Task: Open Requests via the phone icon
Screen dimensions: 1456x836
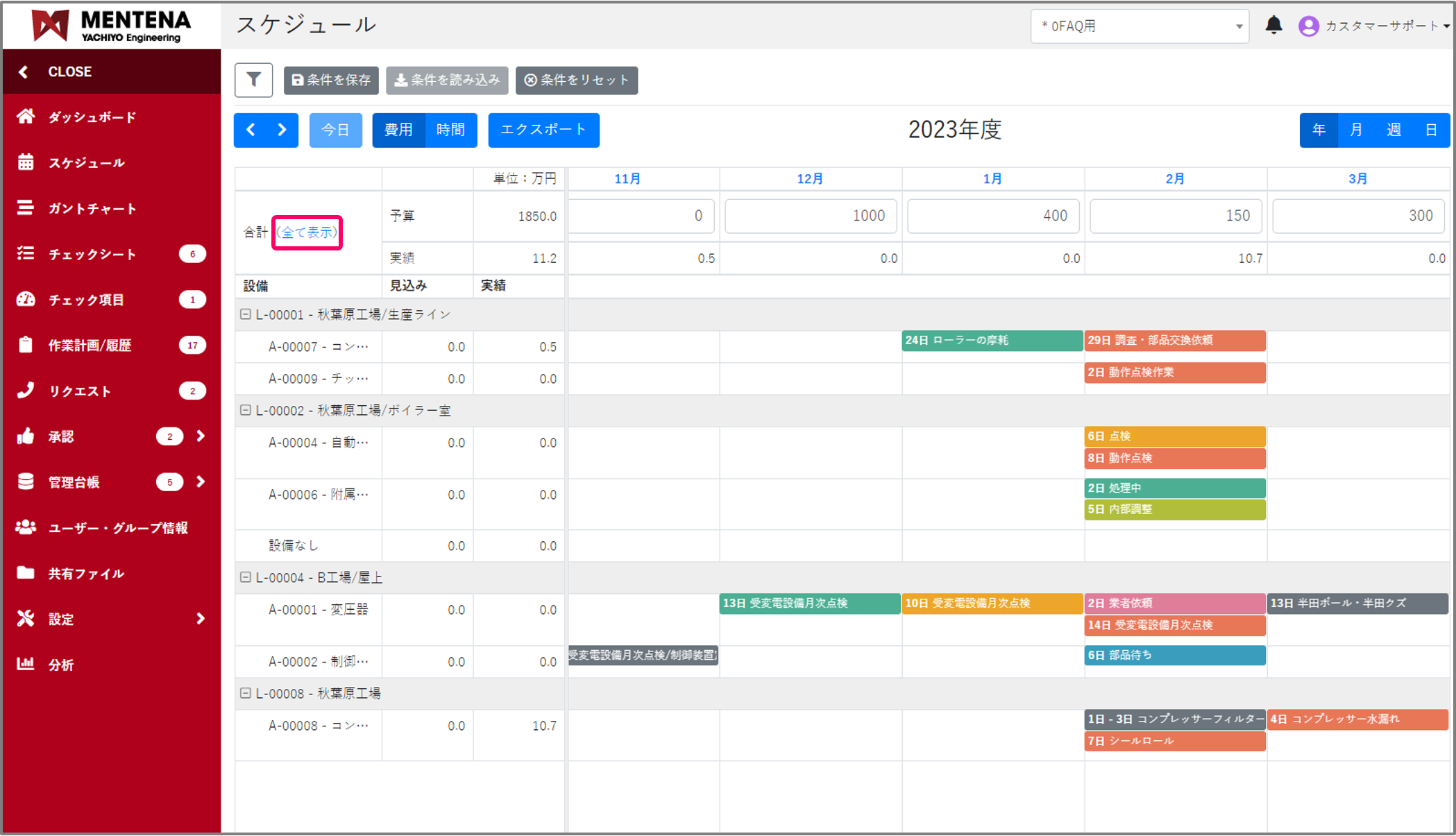Action: coord(26,391)
